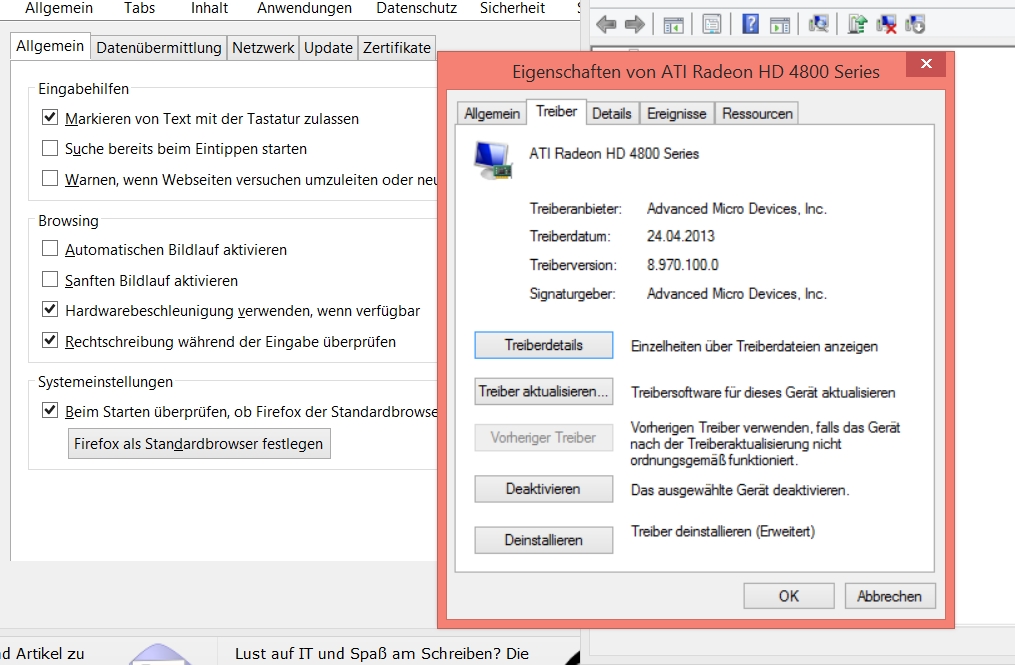This screenshot has width=1015, height=665.
Task: Open the Inhalt section in Firefox settings
Action: [x=209, y=8]
